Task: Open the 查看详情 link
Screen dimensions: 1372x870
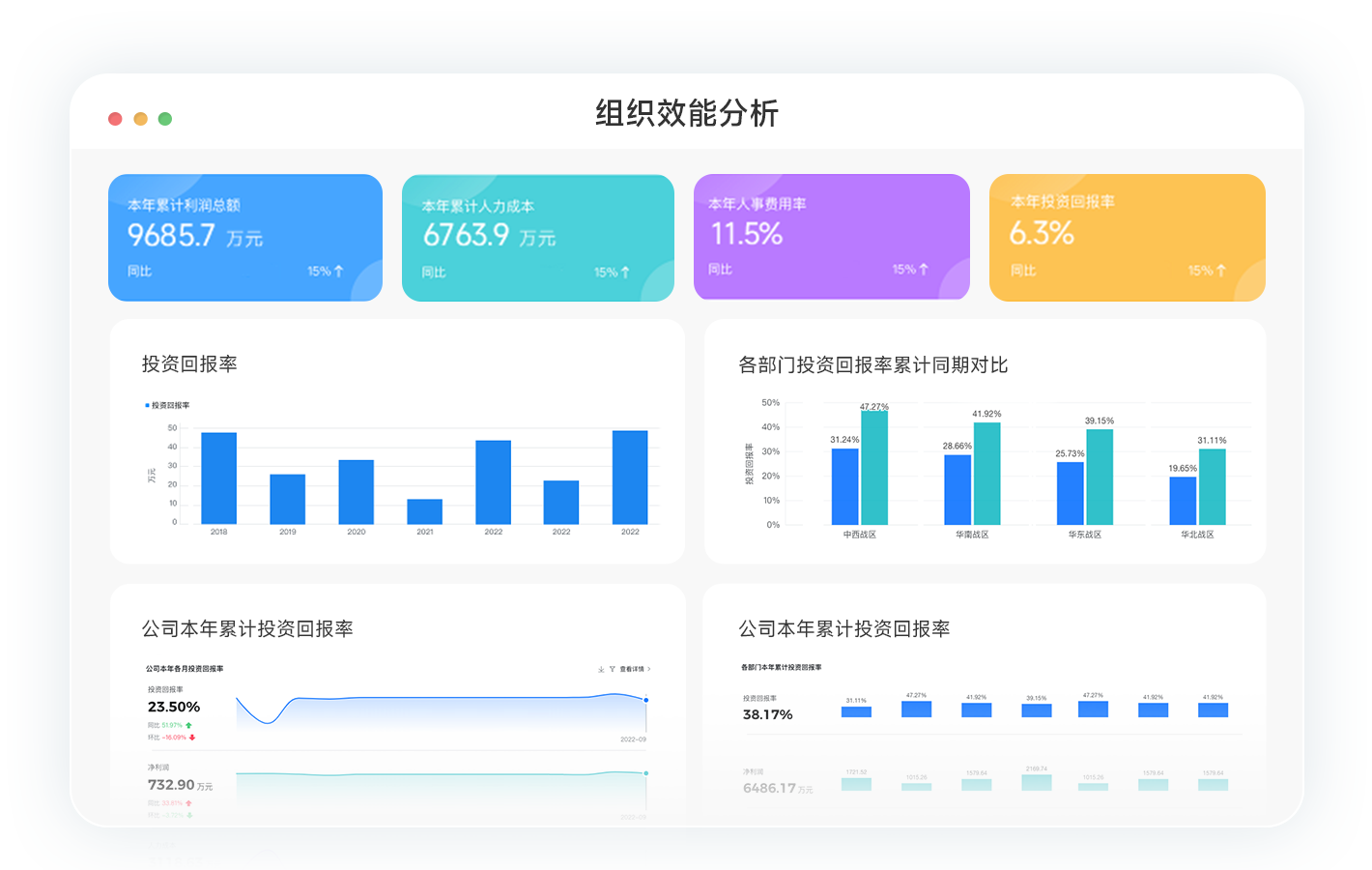Action: coord(632,669)
